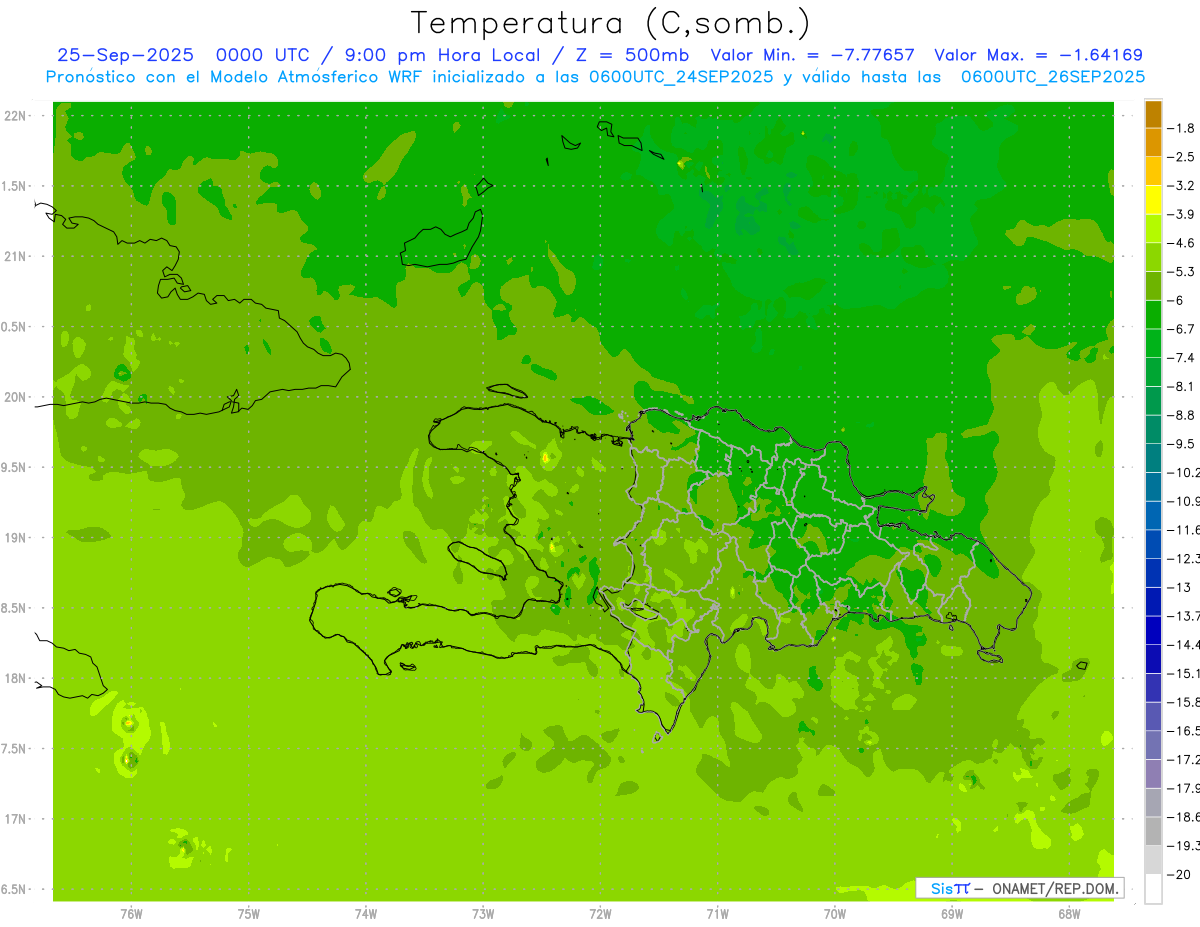This screenshot has height=927, width=1200.
Task: Click the 'Valor Min. = -7.77657' readout
Action: (x=815, y=56)
